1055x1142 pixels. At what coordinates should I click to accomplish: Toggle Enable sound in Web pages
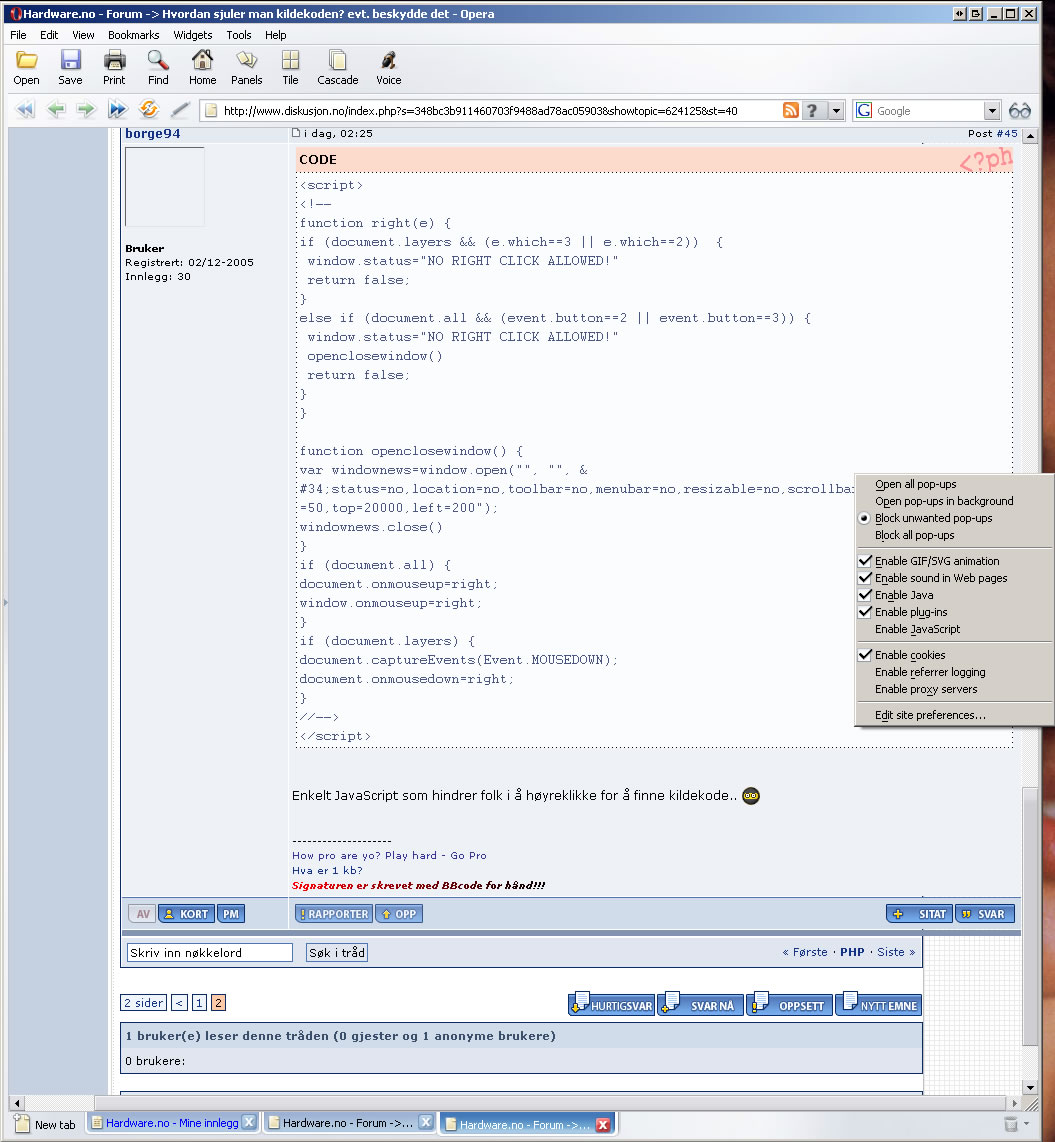pyautogui.click(x=941, y=578)
